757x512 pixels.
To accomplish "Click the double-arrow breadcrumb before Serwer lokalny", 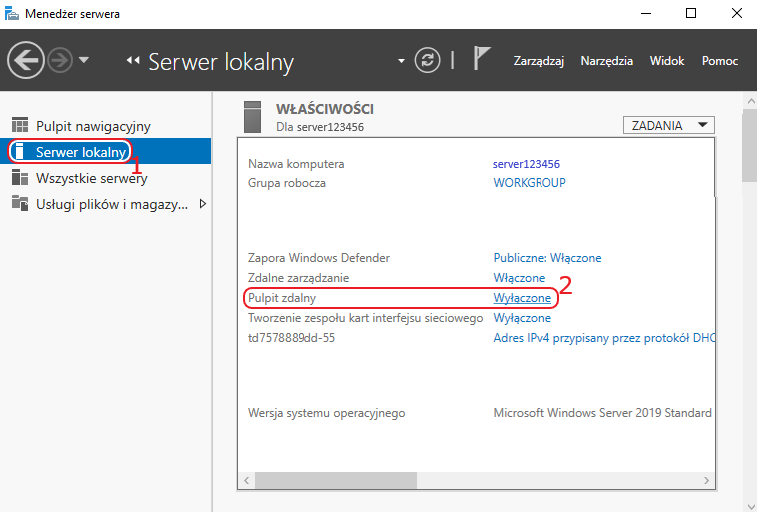I will [133, 60].
